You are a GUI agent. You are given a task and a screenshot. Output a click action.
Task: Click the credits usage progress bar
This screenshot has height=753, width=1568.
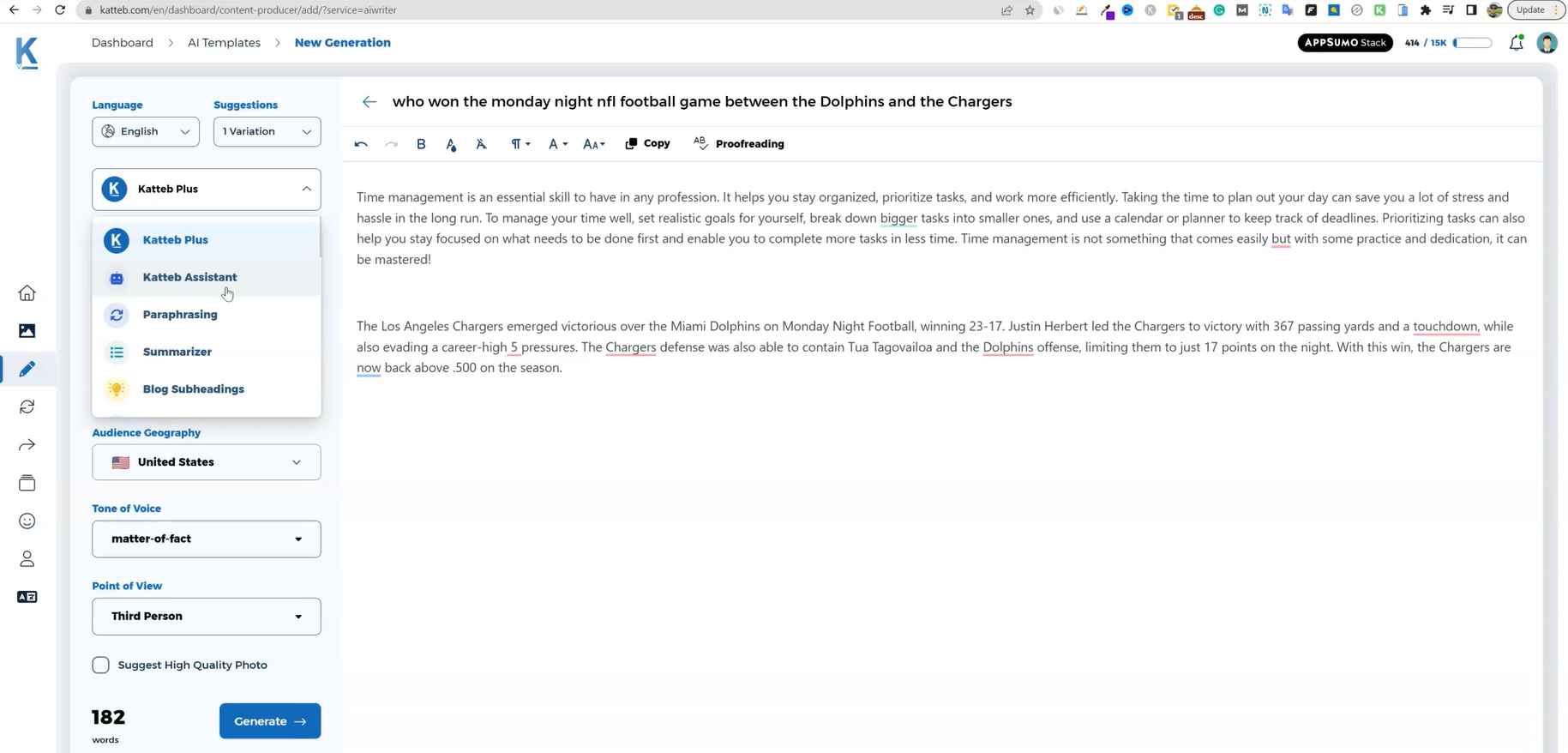(1472, 43)
